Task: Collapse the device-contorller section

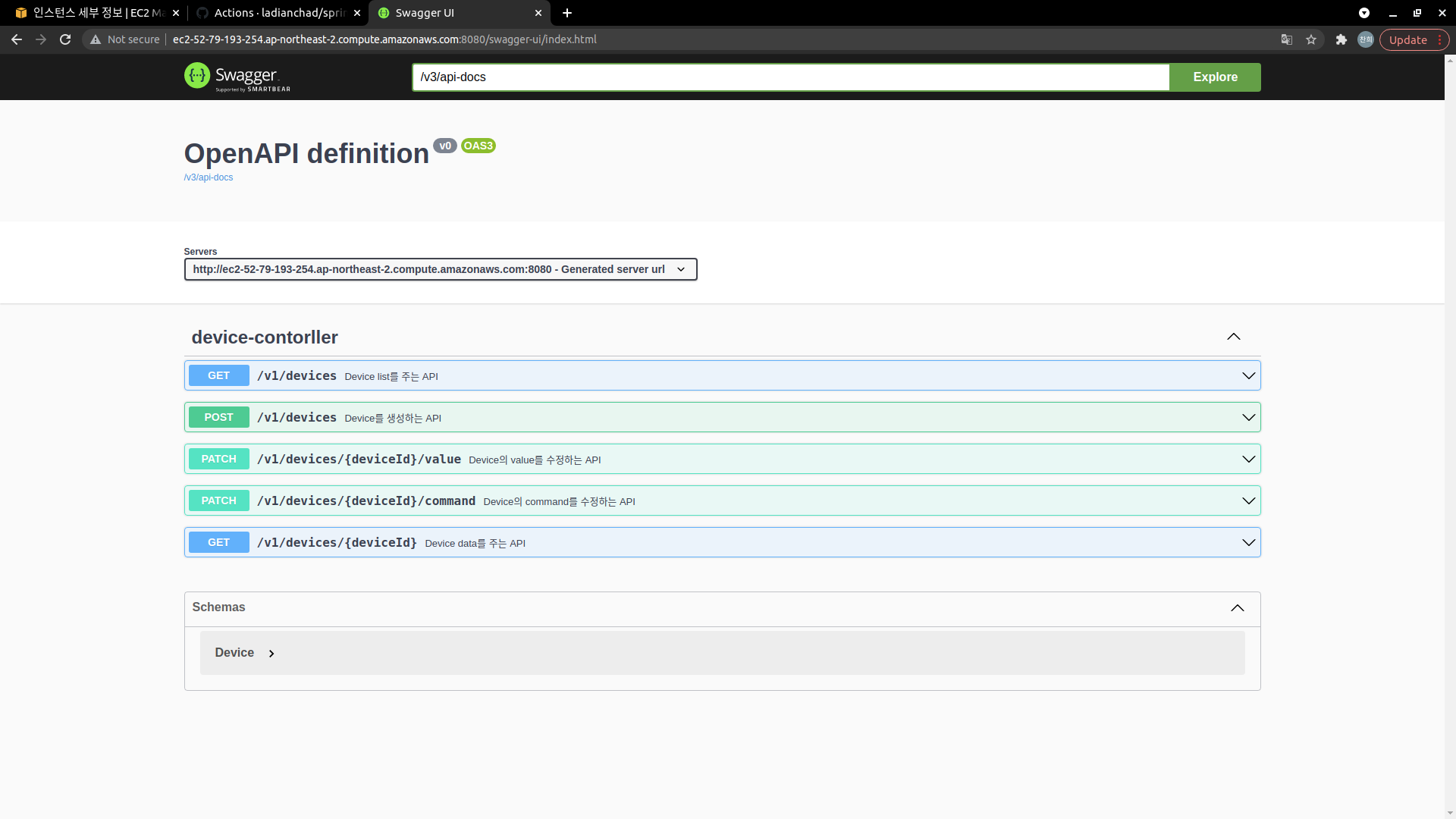Action: (1234, 337)
